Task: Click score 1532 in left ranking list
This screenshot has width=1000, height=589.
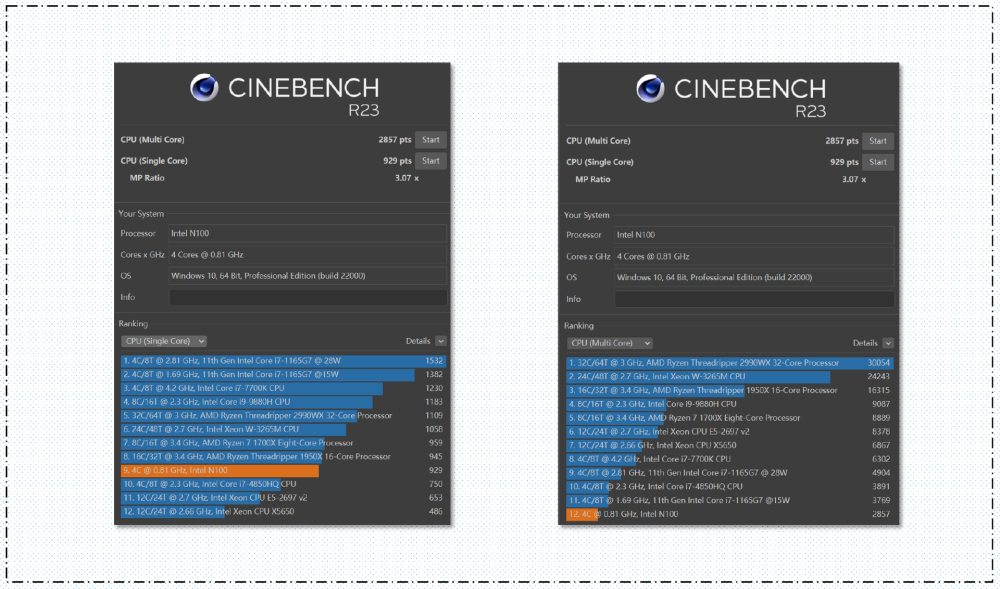Action: click(434, 361)
